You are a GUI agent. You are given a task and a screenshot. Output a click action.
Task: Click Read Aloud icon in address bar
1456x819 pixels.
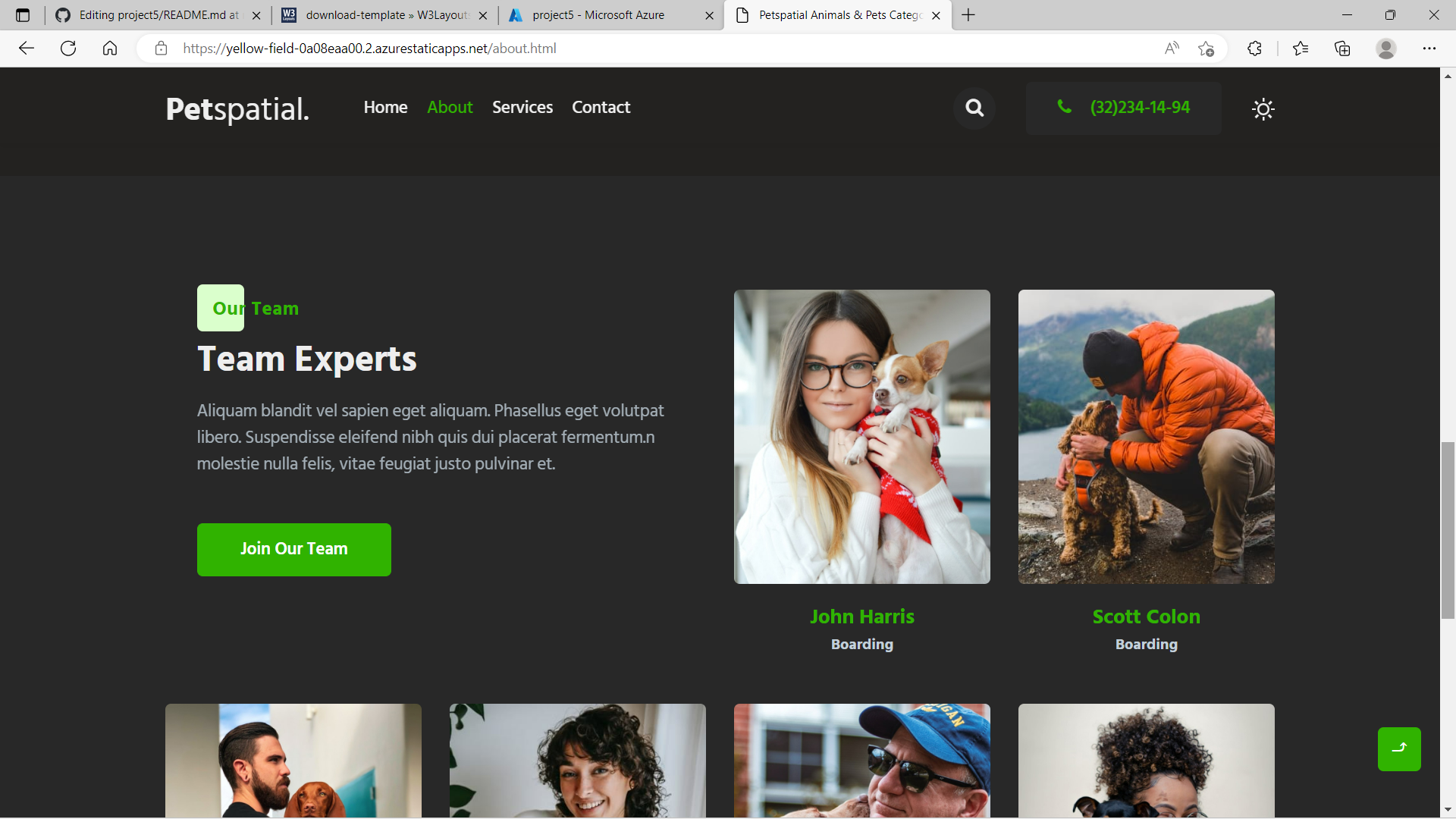1172,49
